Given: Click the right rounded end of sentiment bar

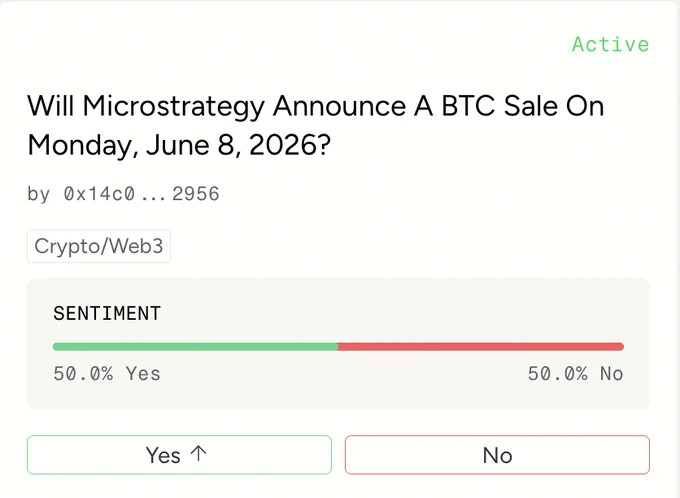Looking at the screenshot, I should click(621, 347).
